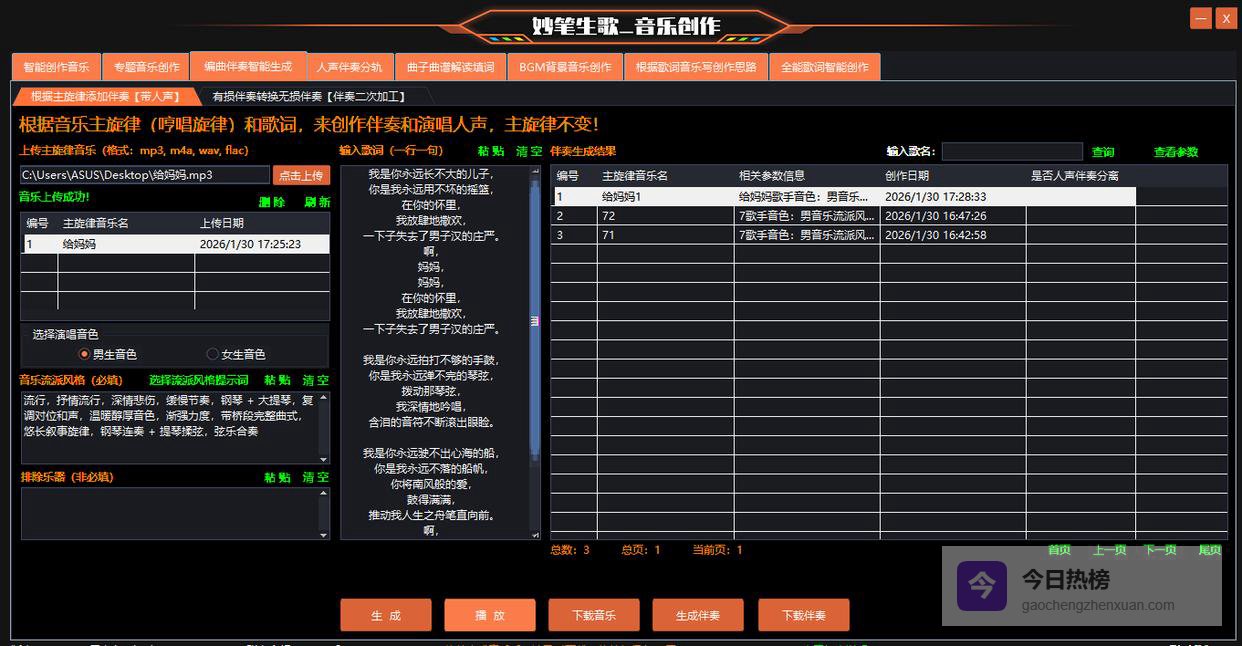Image resolution: width=1242 pixels, height=646 pixels.
Task: Go to 下一页 of the results
Action: click(1159, 550)
